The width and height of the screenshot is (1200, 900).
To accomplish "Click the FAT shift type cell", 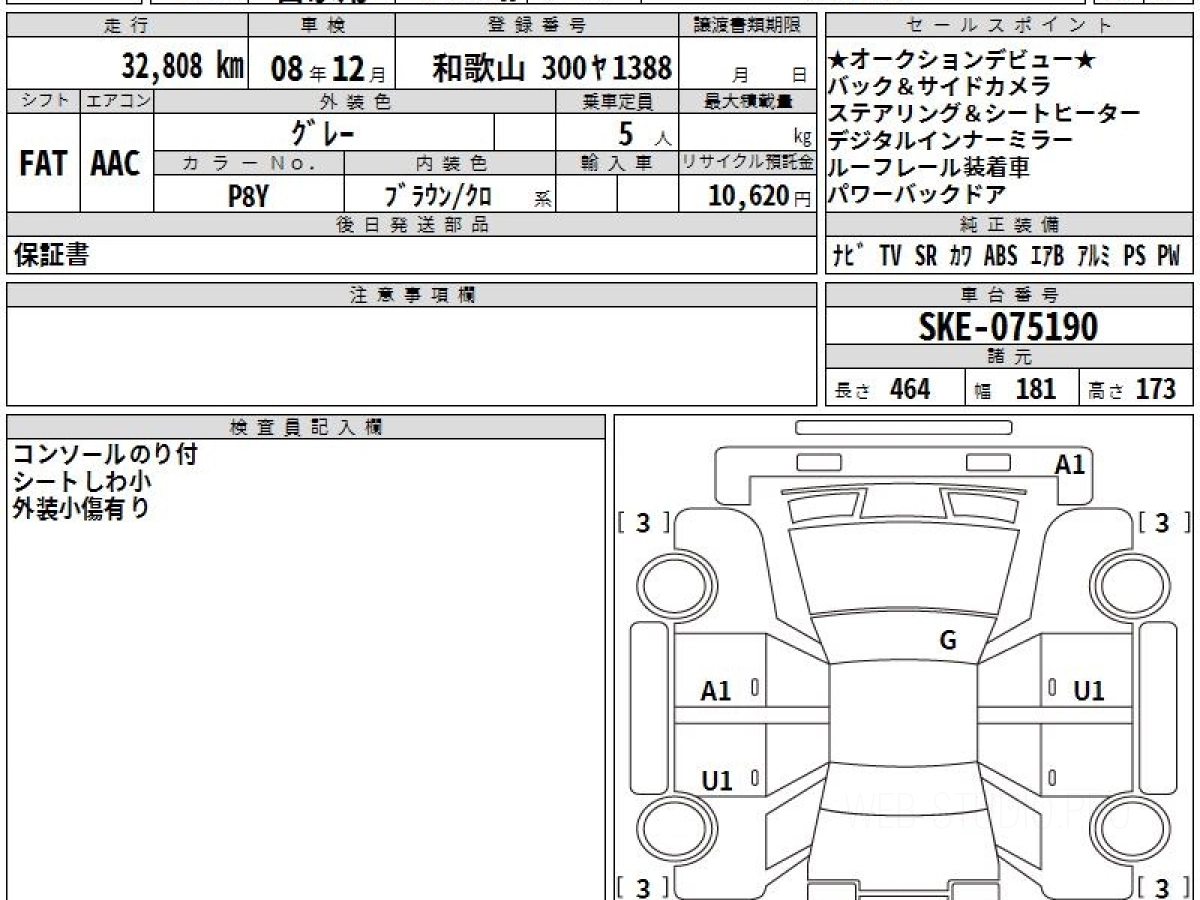I will click(43, 164).
